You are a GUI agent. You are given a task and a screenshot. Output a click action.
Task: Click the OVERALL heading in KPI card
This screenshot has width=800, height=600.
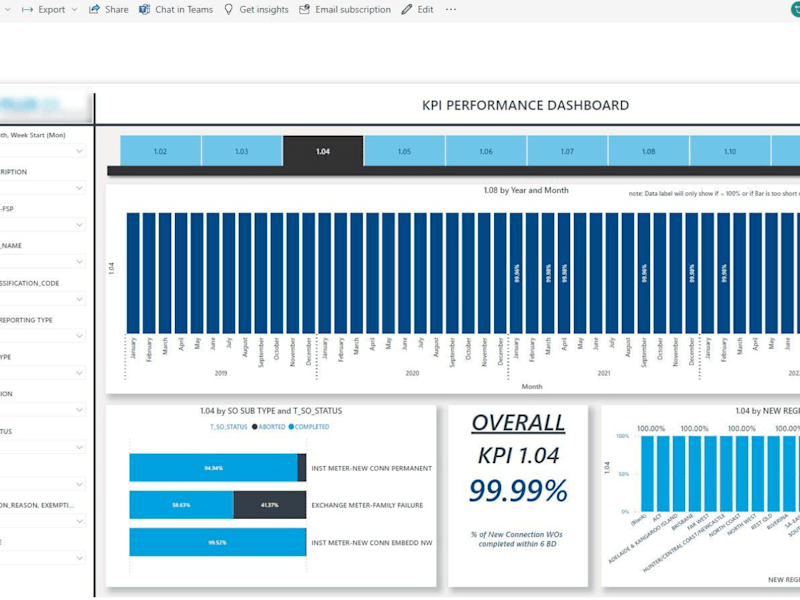click(518, 423)
